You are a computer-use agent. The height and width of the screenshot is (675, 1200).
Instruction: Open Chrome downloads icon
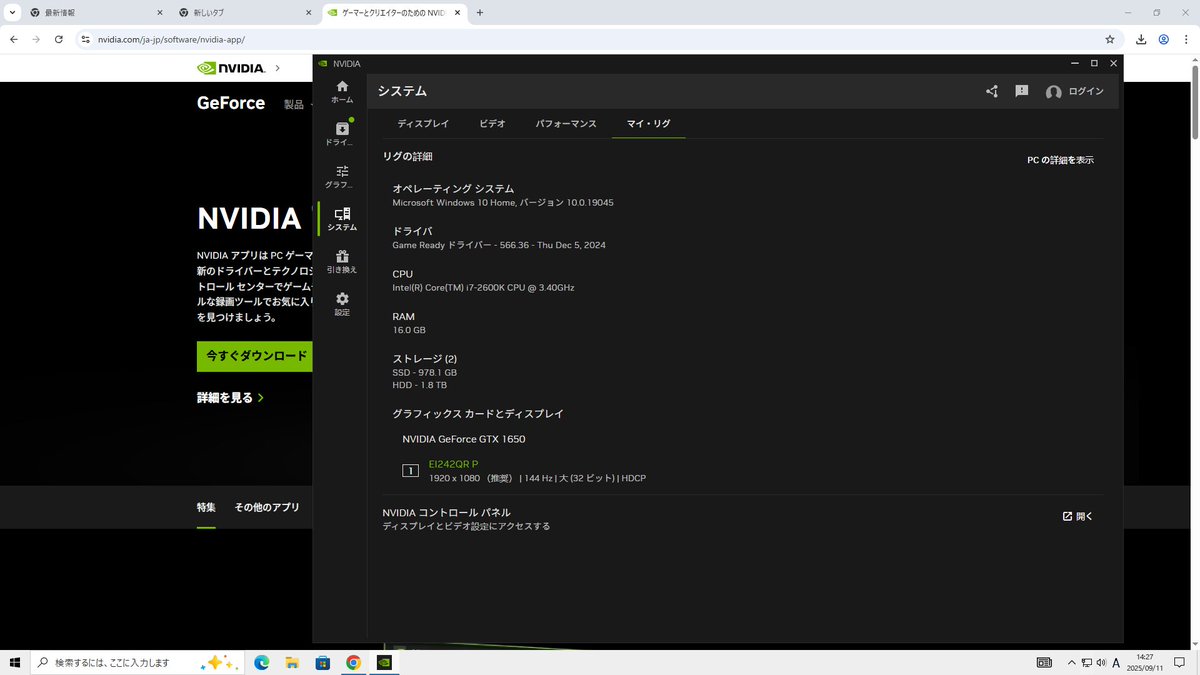coord(1141,39)
